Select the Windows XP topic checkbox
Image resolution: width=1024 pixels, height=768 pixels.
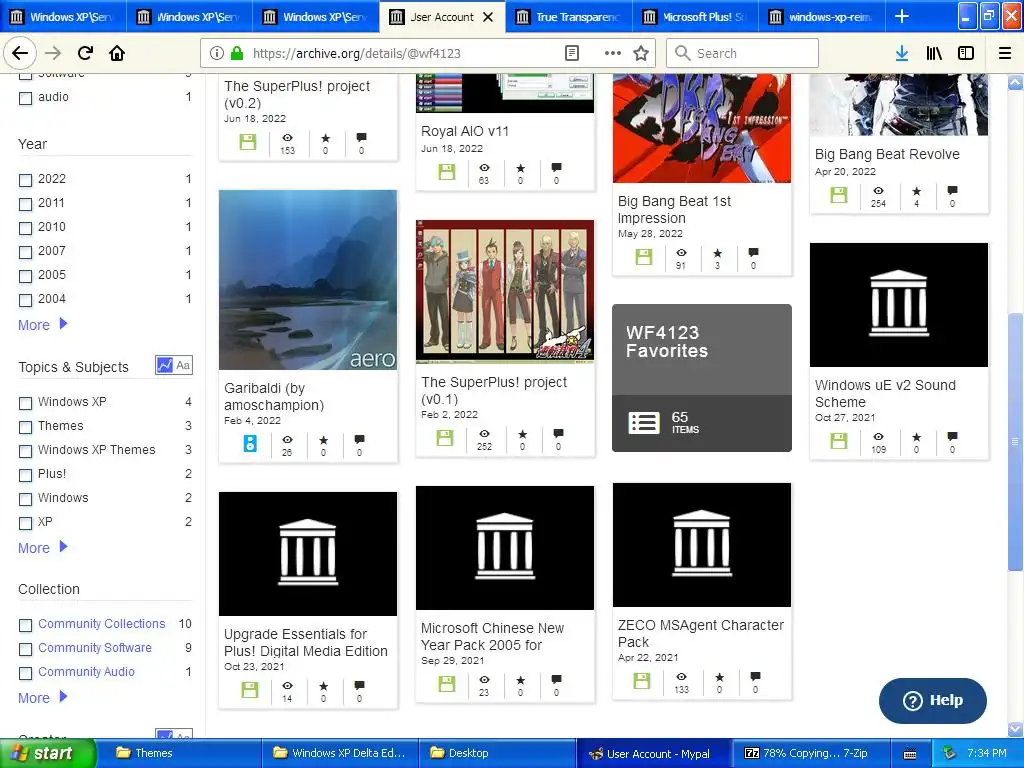25,403
